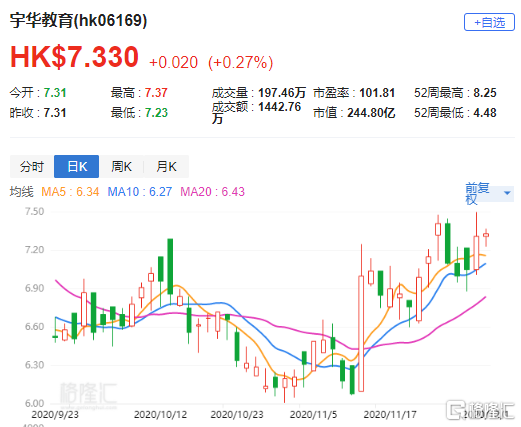The height and width of the screenshot is (427, 521).
Task: Click the 今开 value 7.31
Action: (55, 93)
